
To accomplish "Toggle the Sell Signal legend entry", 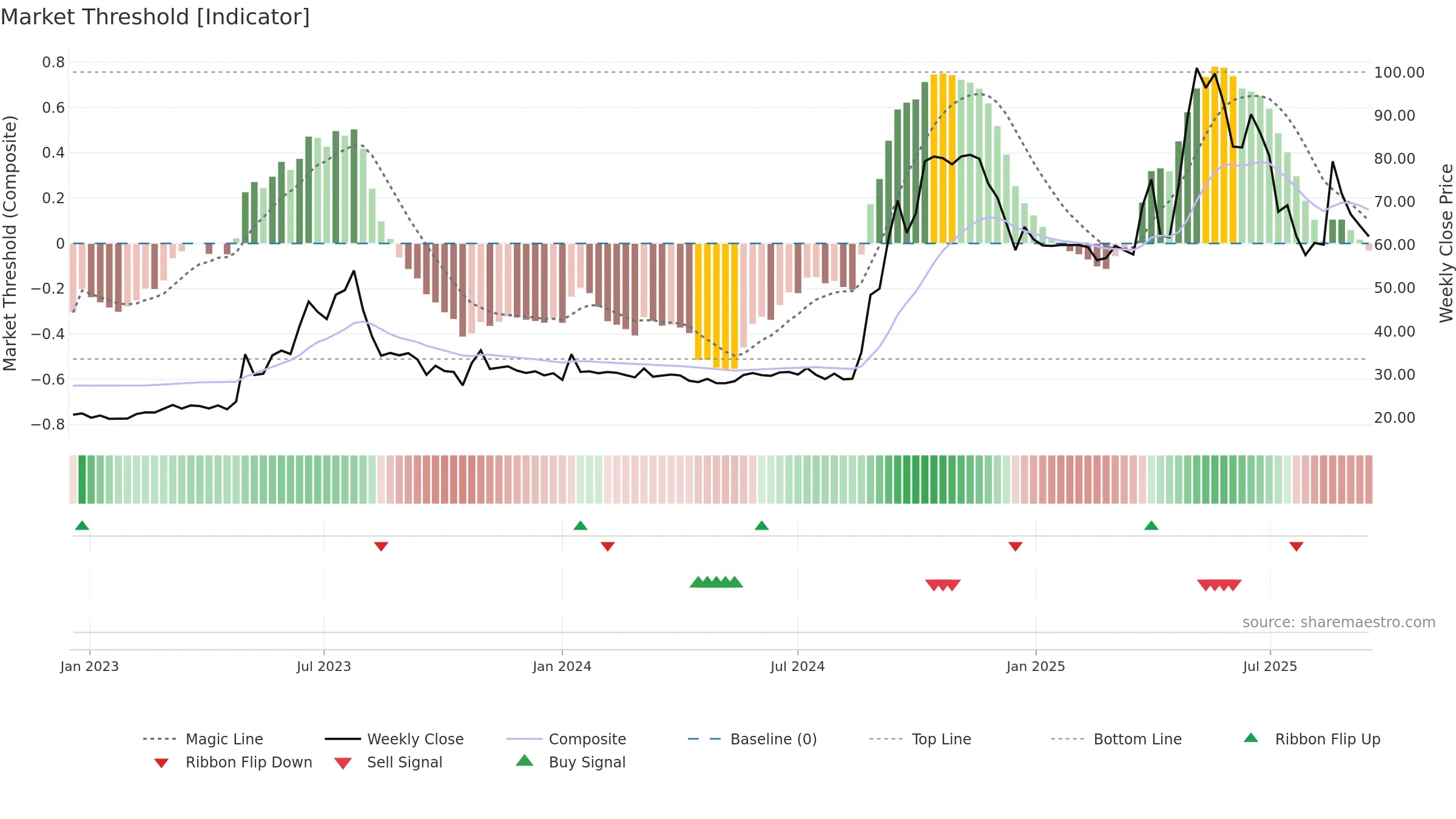I will [388, 762].
